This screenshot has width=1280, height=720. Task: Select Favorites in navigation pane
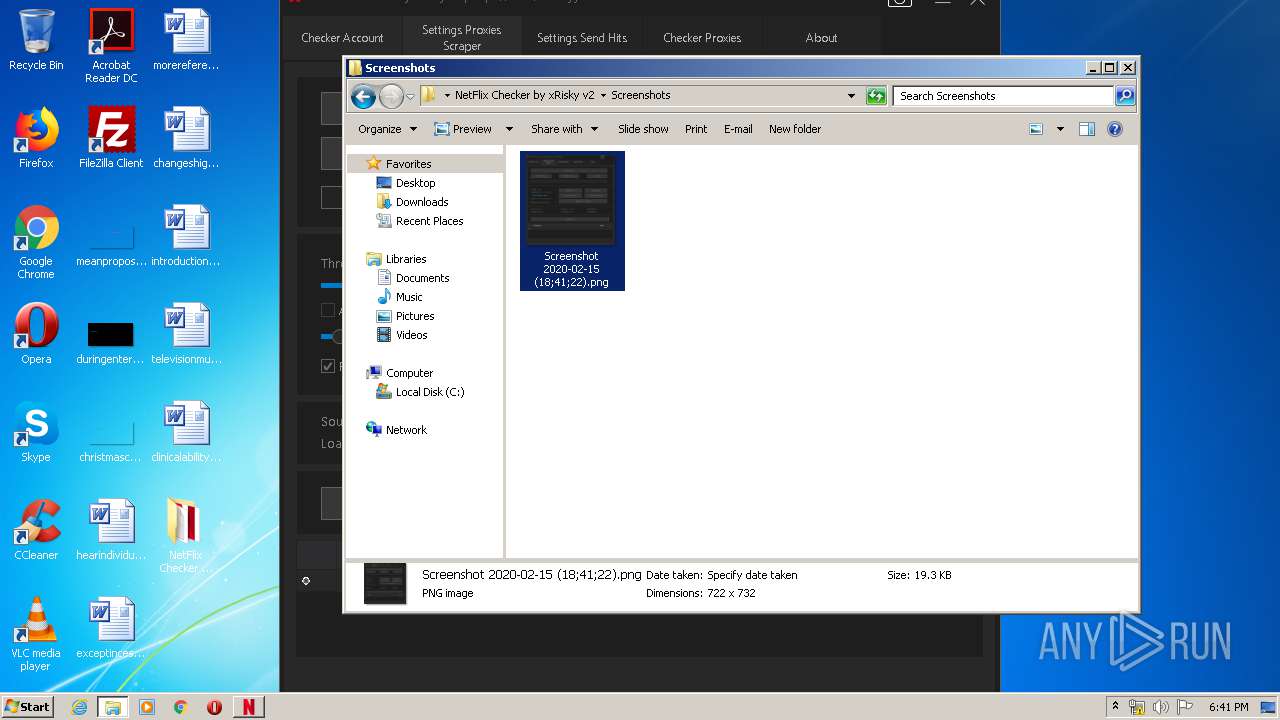pos(408,164)
